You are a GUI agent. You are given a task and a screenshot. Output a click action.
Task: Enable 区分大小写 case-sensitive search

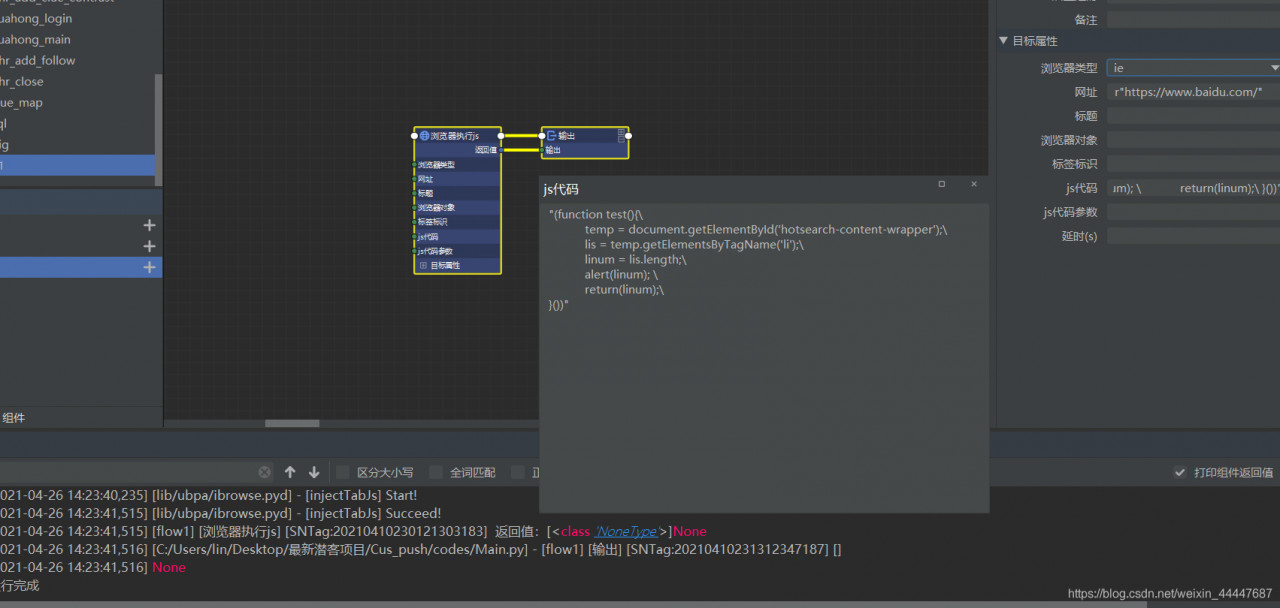pos(343,472)
